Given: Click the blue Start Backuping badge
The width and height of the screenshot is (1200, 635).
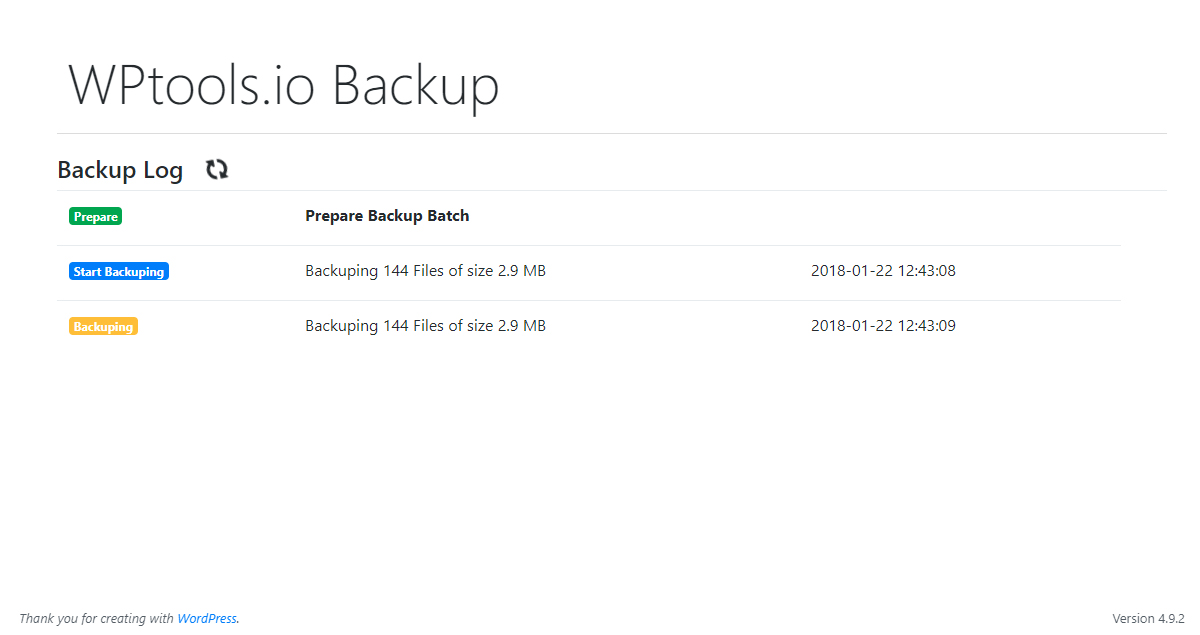Looking at the screenshot, I should [x=119, y=271].
